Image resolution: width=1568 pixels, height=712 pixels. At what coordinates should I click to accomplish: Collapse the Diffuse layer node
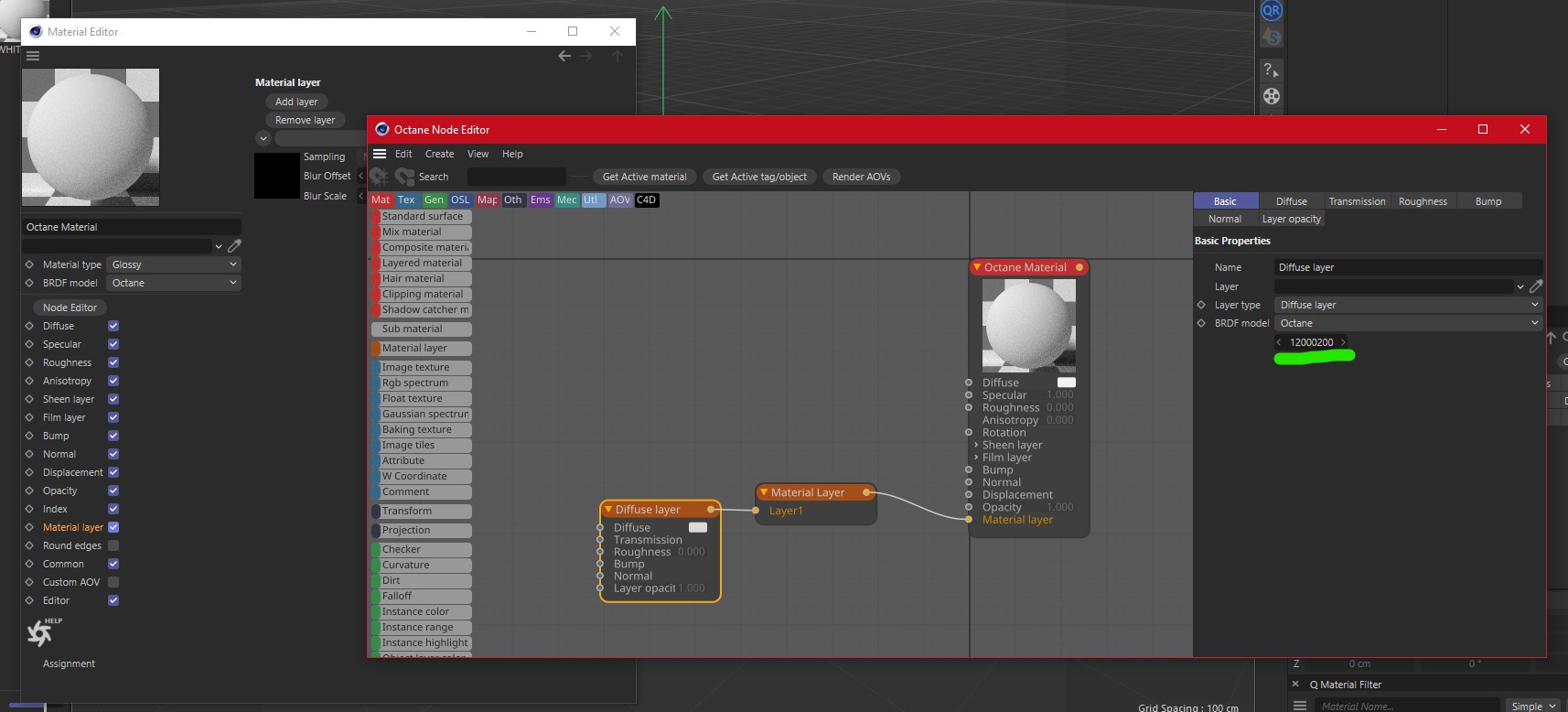tap(608, 510)
